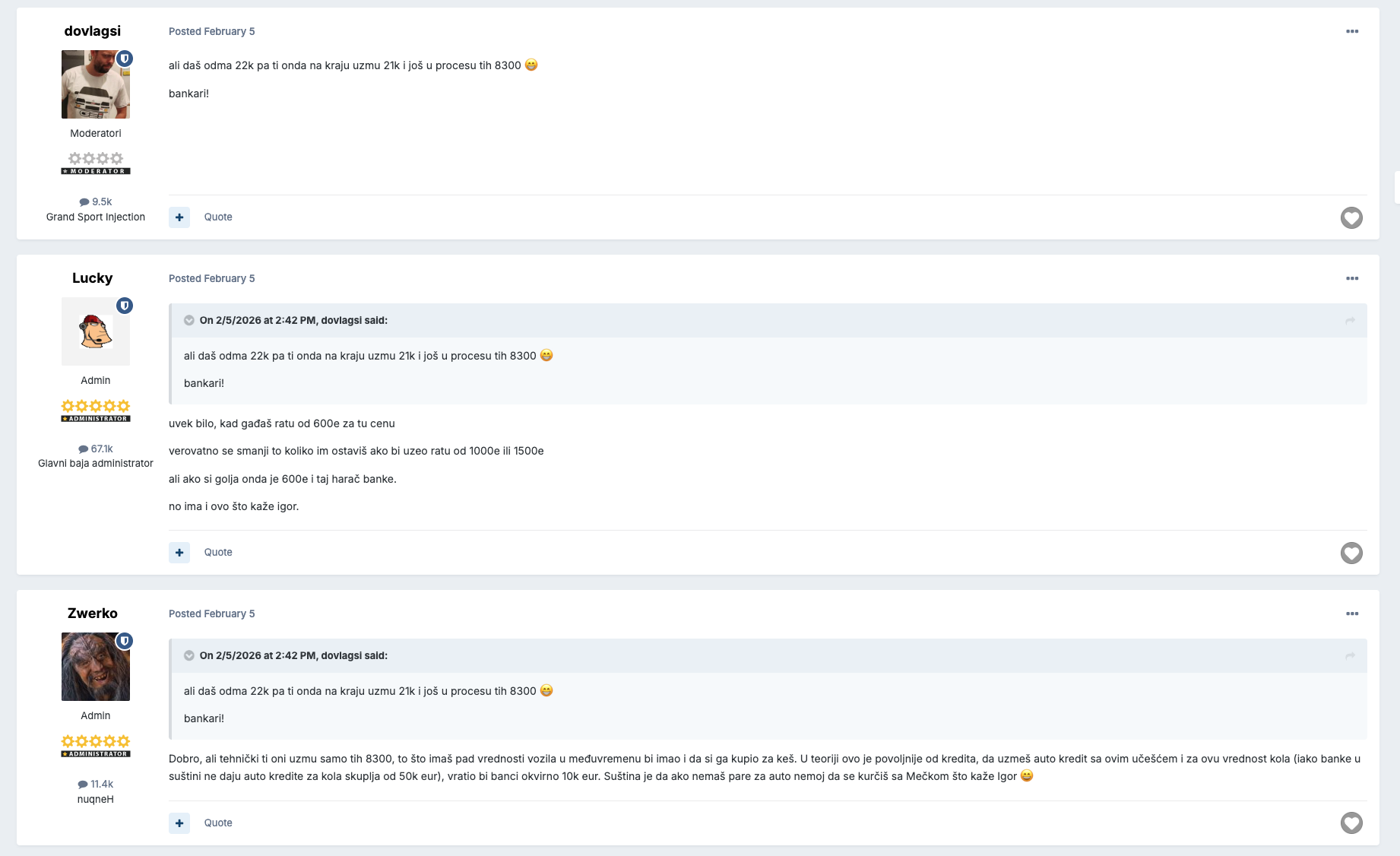The width and height of the screenshot is (1400, 856).
Task: Open the three-dots menu on Lucky's post
Action: 1351,278
